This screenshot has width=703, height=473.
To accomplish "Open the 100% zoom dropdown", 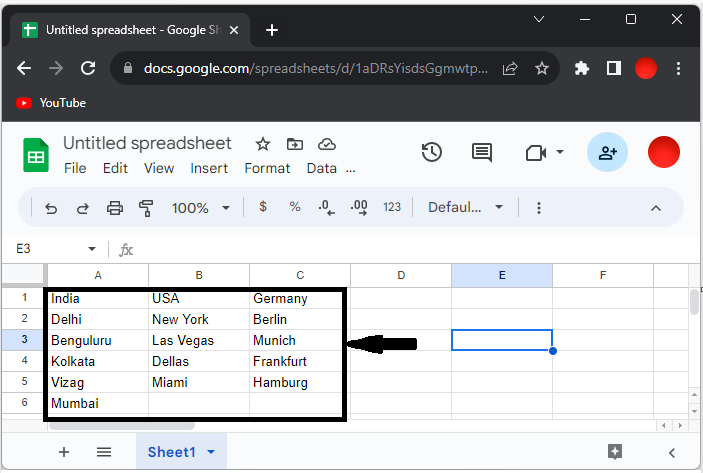I will (201, 208).
